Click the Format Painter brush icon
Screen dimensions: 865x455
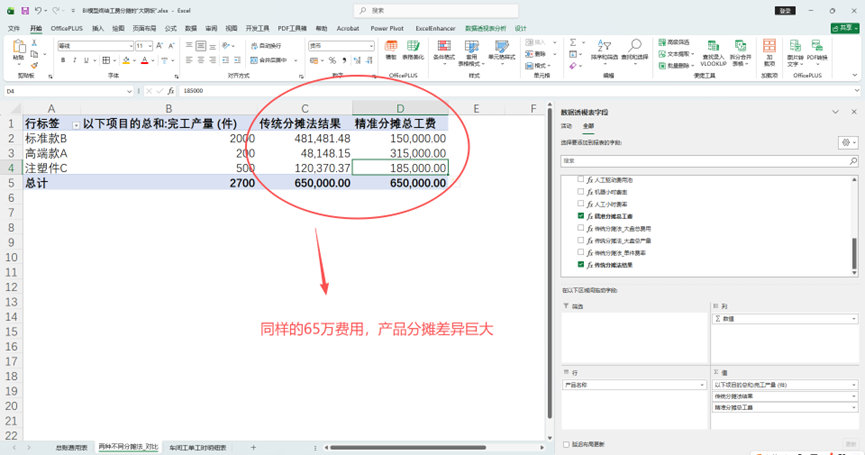(34, 65)
